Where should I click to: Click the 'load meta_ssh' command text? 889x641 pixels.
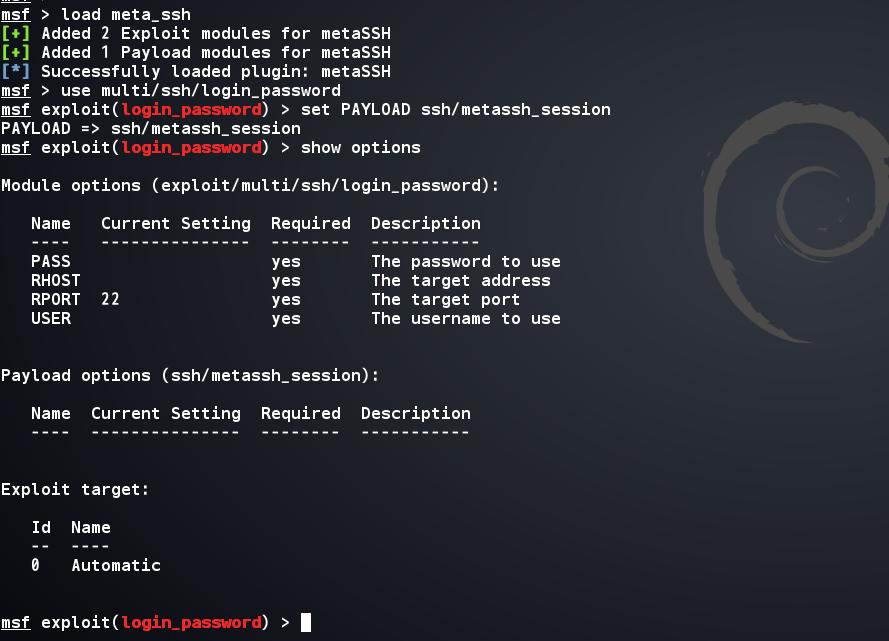[x=126, y=14]
